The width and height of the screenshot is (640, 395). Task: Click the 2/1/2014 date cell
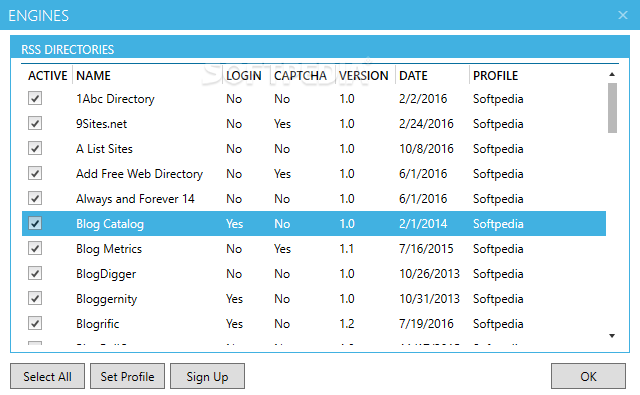click(423, 224)
